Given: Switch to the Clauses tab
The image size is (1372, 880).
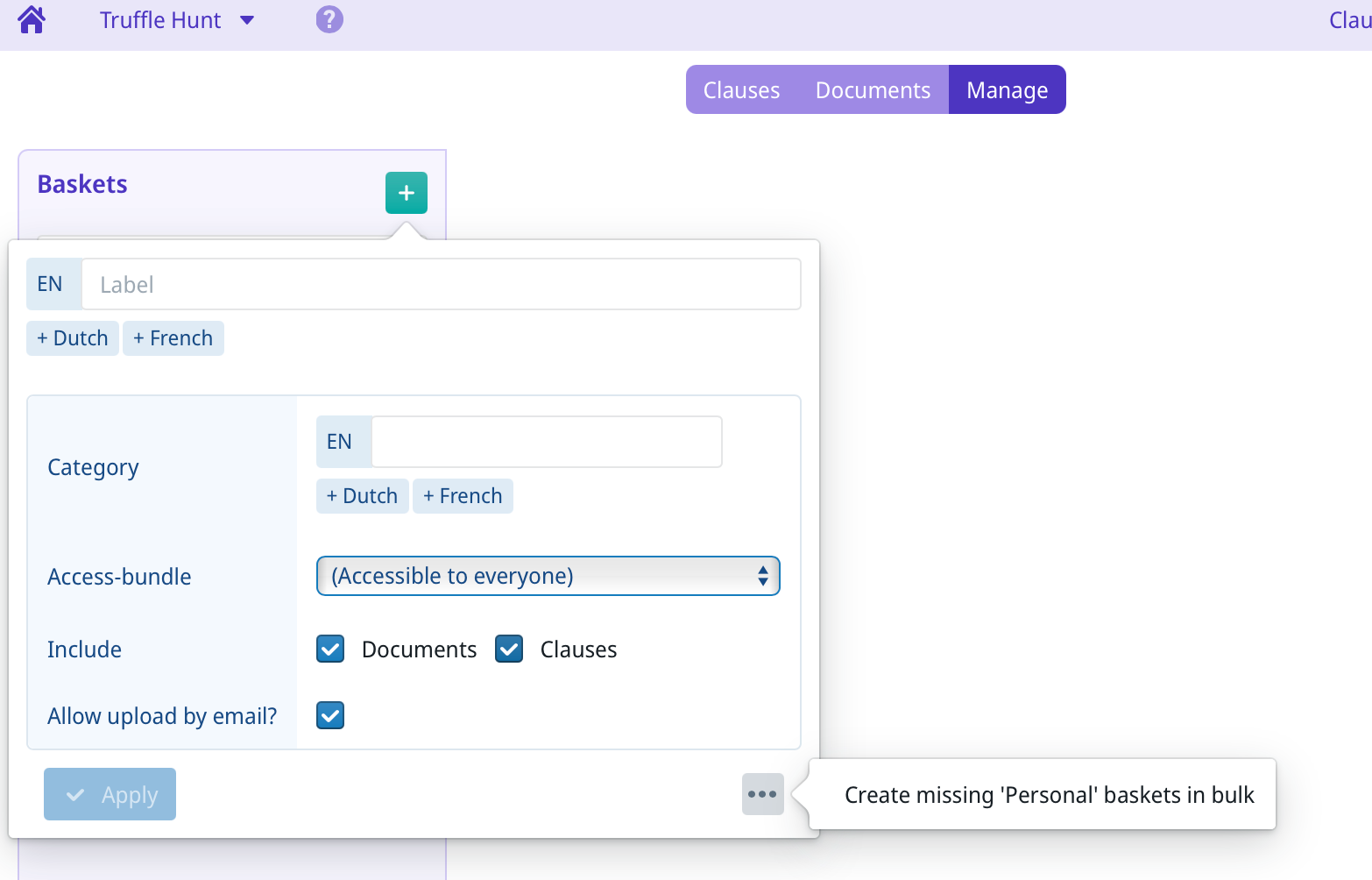Looking at the screenshot, I should 741,90.
